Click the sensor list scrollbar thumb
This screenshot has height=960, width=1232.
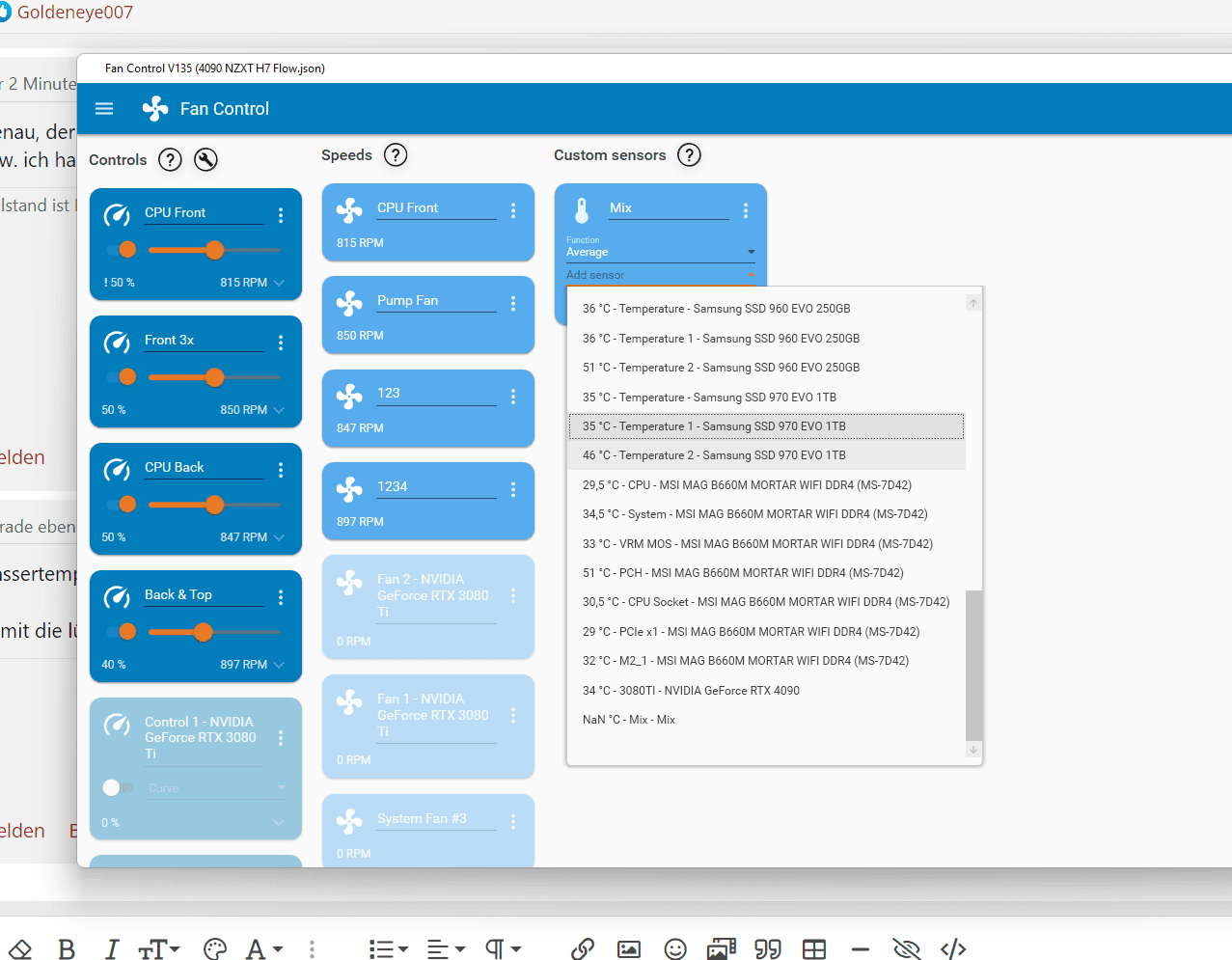pyautogui.click(x=973, y=665)
